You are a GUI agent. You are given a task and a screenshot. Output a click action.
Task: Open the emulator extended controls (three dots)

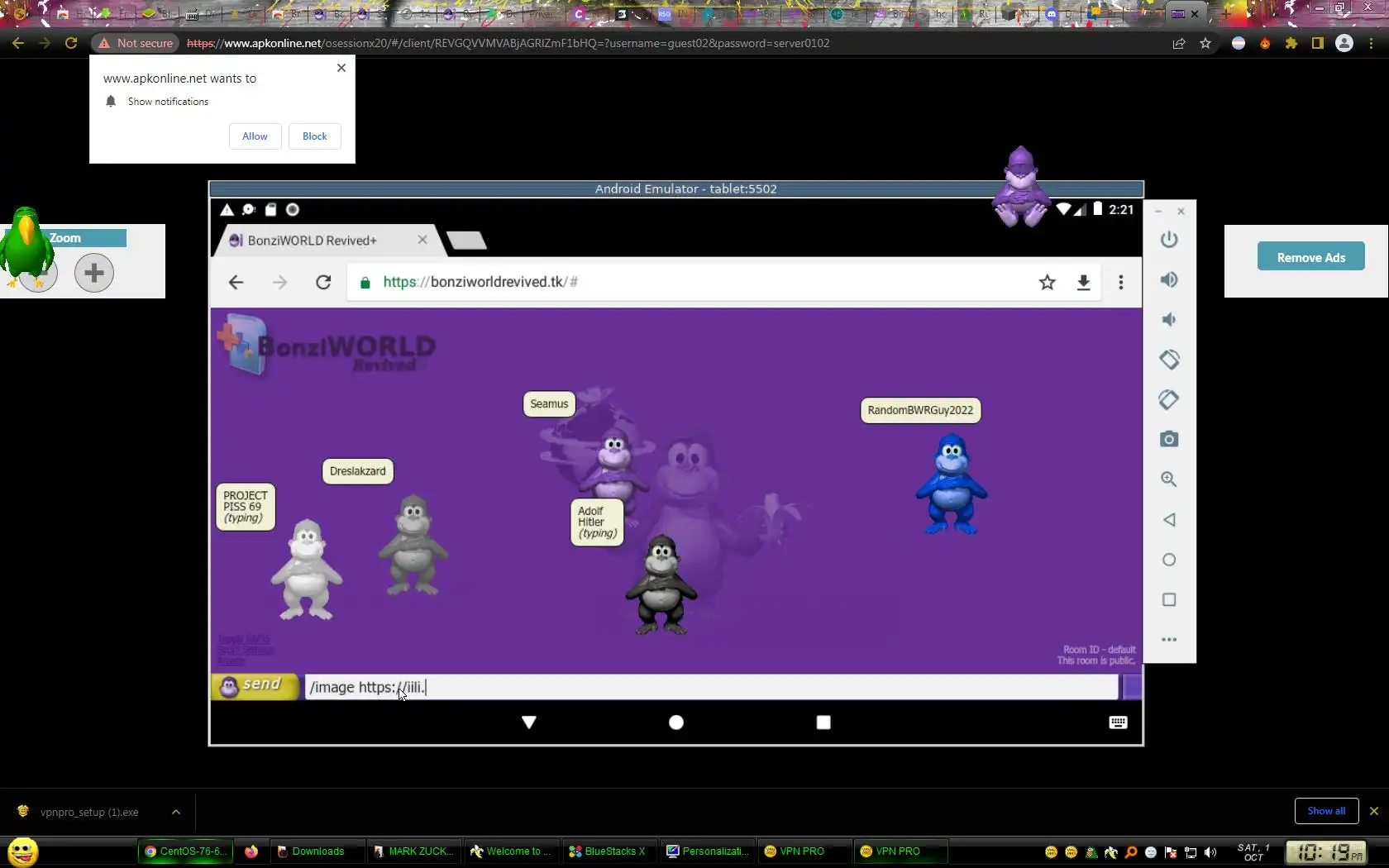[x=1168, y=639]
